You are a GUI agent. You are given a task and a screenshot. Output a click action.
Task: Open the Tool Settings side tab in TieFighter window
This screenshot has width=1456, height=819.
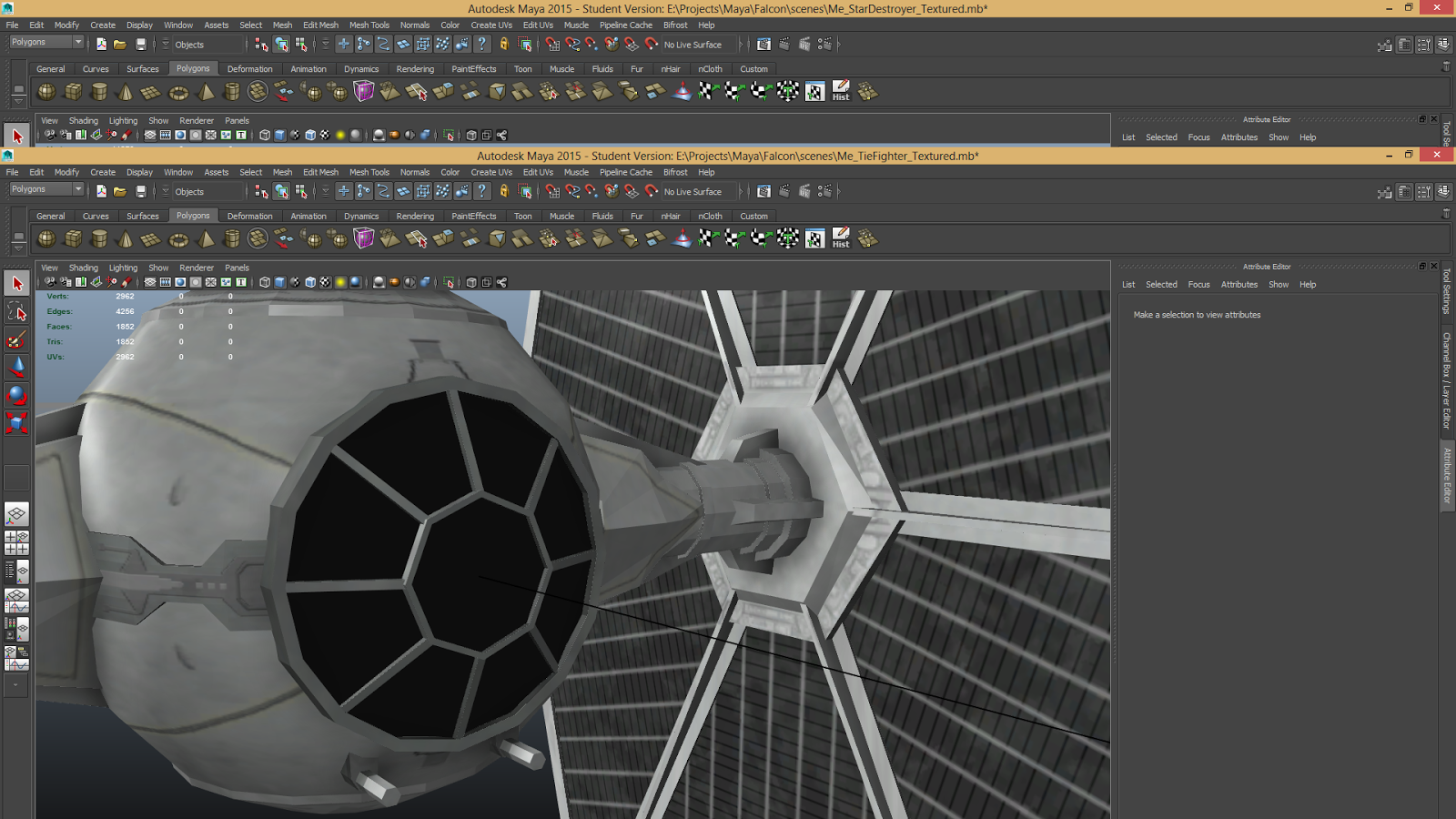(x=1447, y=291)
